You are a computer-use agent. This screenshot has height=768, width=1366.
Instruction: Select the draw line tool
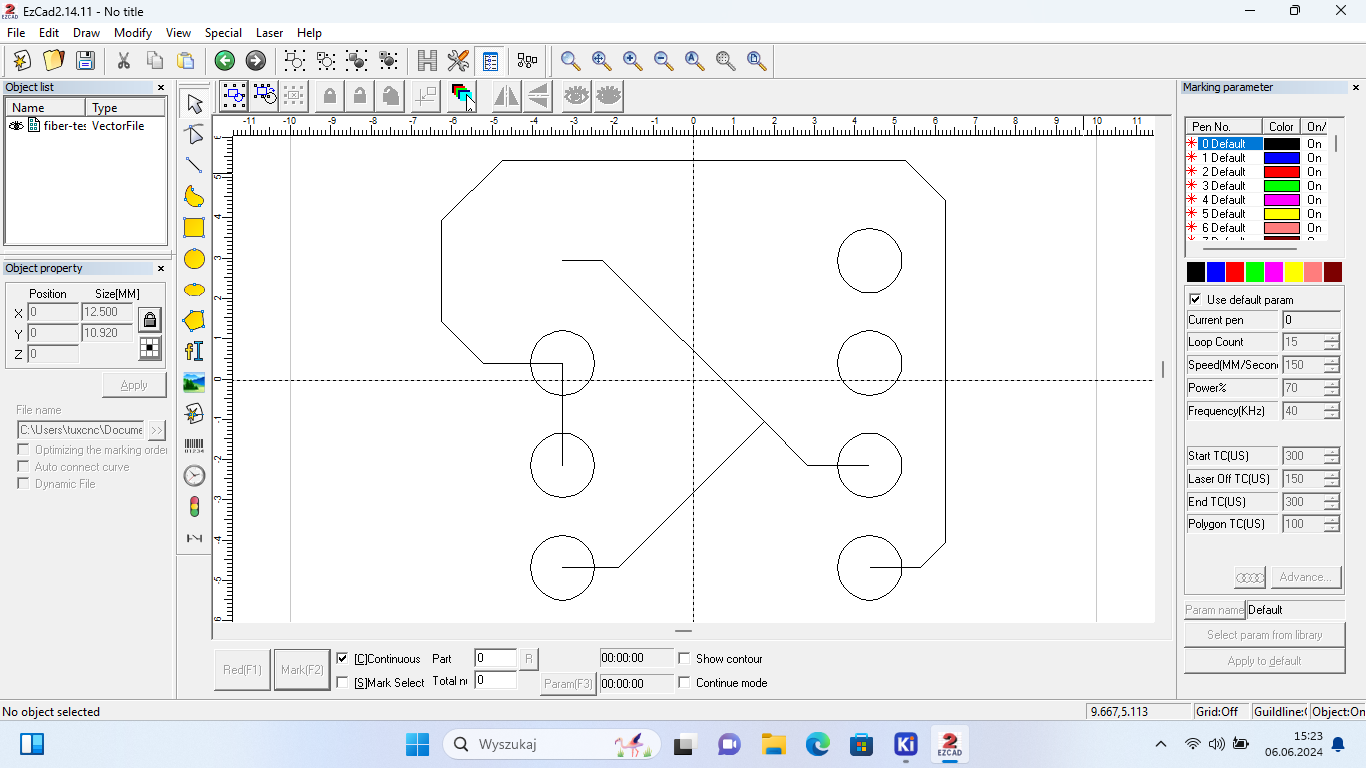coord(195,165)
